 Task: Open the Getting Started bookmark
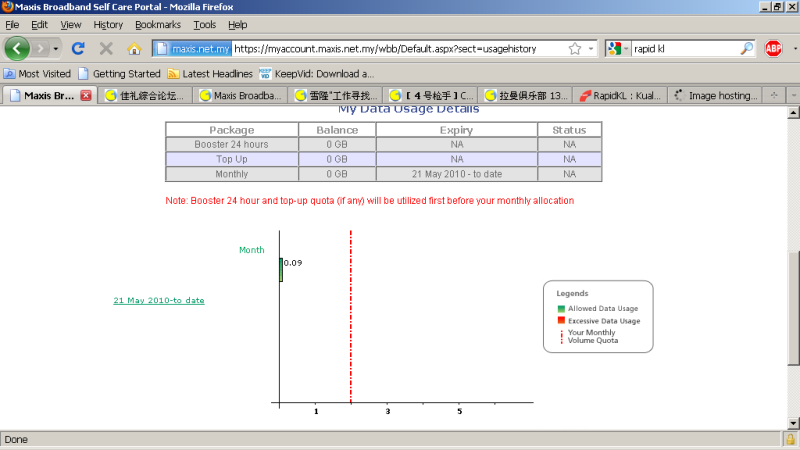(x=119, y=73)
